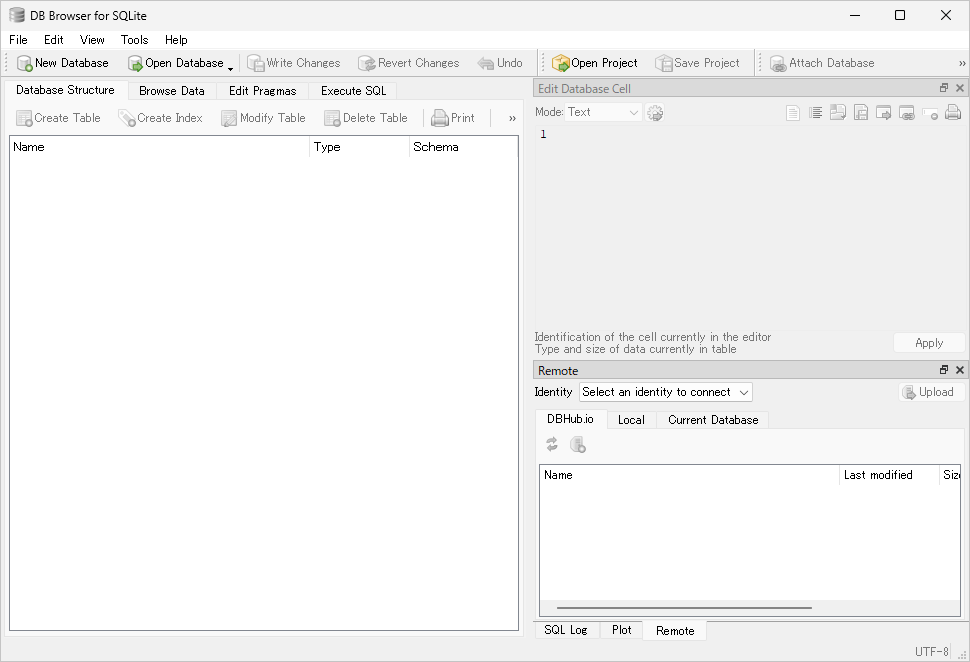This screenshot has width=970, height=662.
Task: Click the refresh icon in the DBHub.io tab
Action: click(x=552, y=445)
